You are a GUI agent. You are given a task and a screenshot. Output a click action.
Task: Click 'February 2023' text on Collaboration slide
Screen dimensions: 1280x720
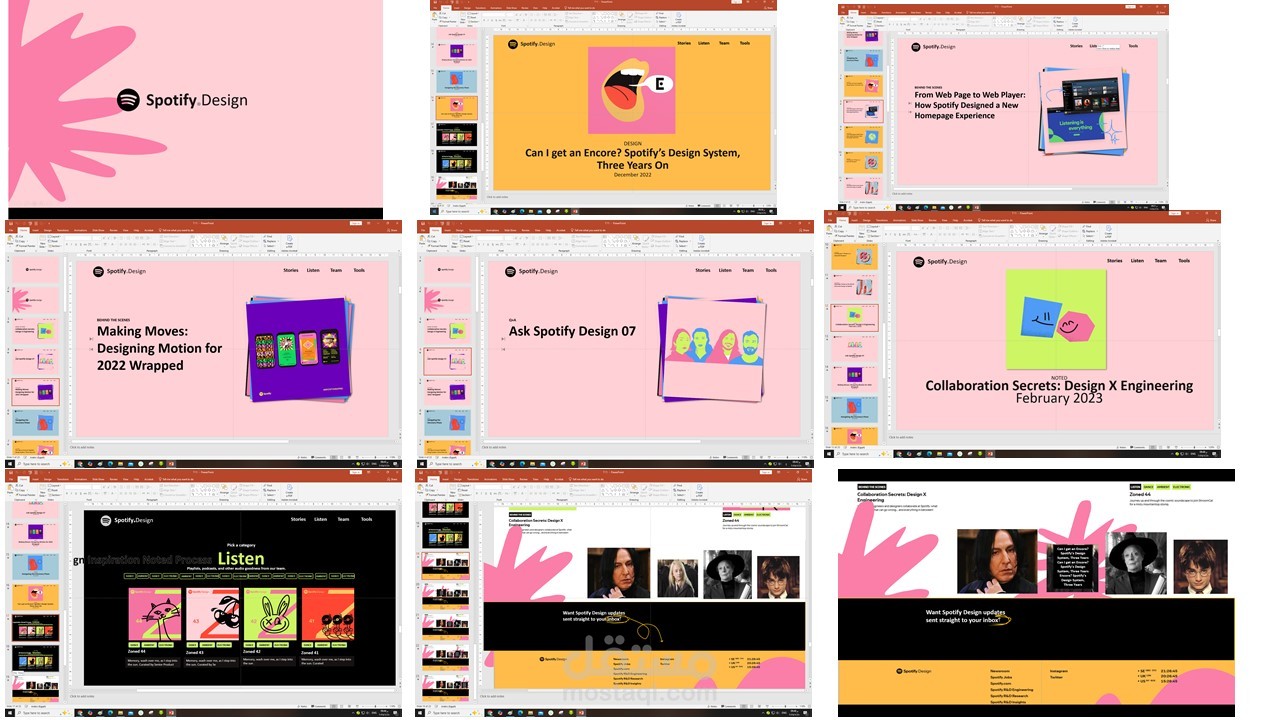click(1059, 398)
